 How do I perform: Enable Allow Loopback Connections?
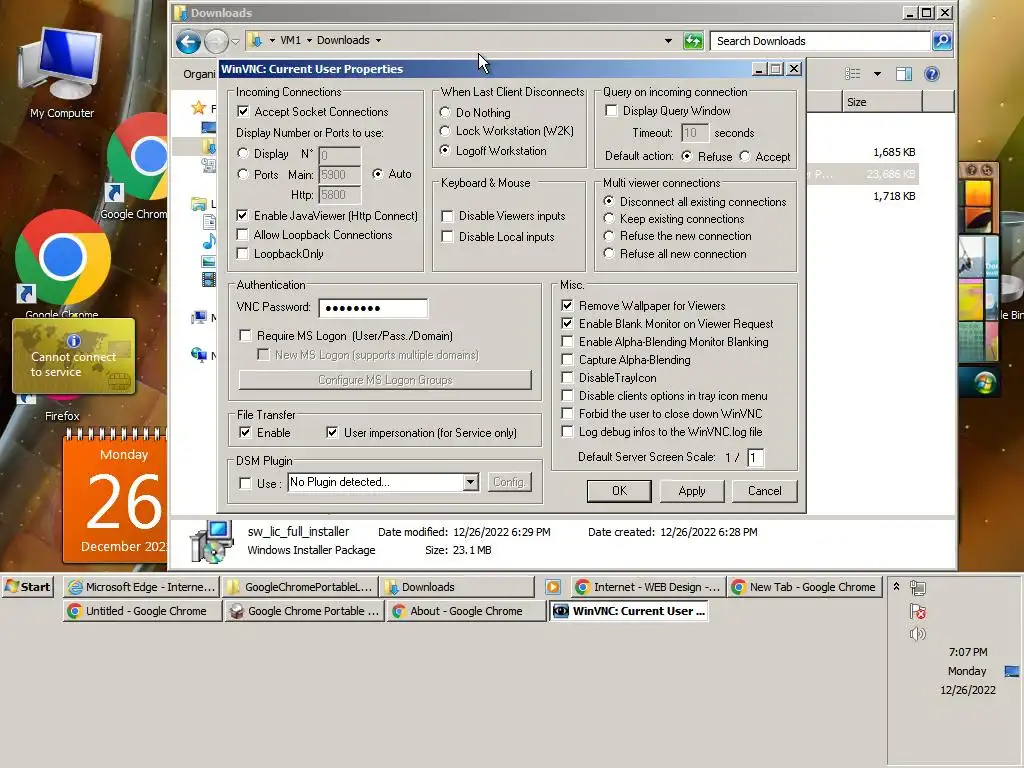coord(242,234)
